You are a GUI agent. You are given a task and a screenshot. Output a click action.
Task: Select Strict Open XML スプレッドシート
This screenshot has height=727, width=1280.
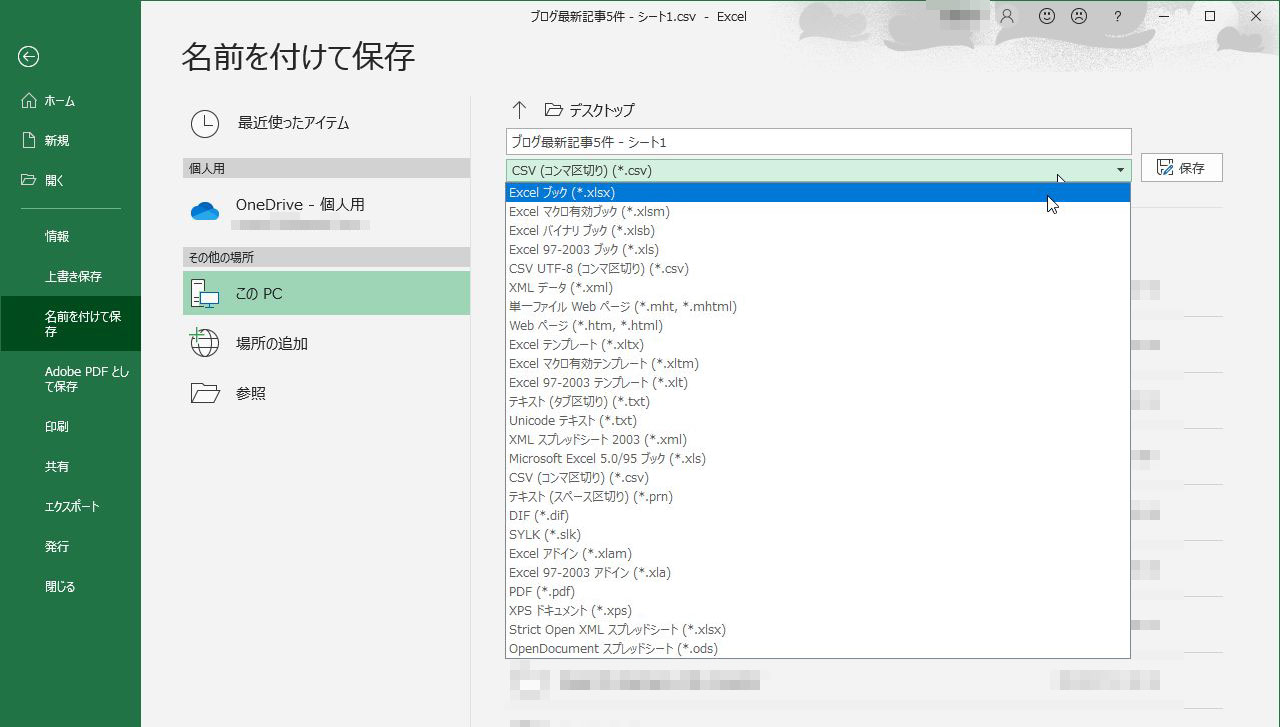point(818,630)
